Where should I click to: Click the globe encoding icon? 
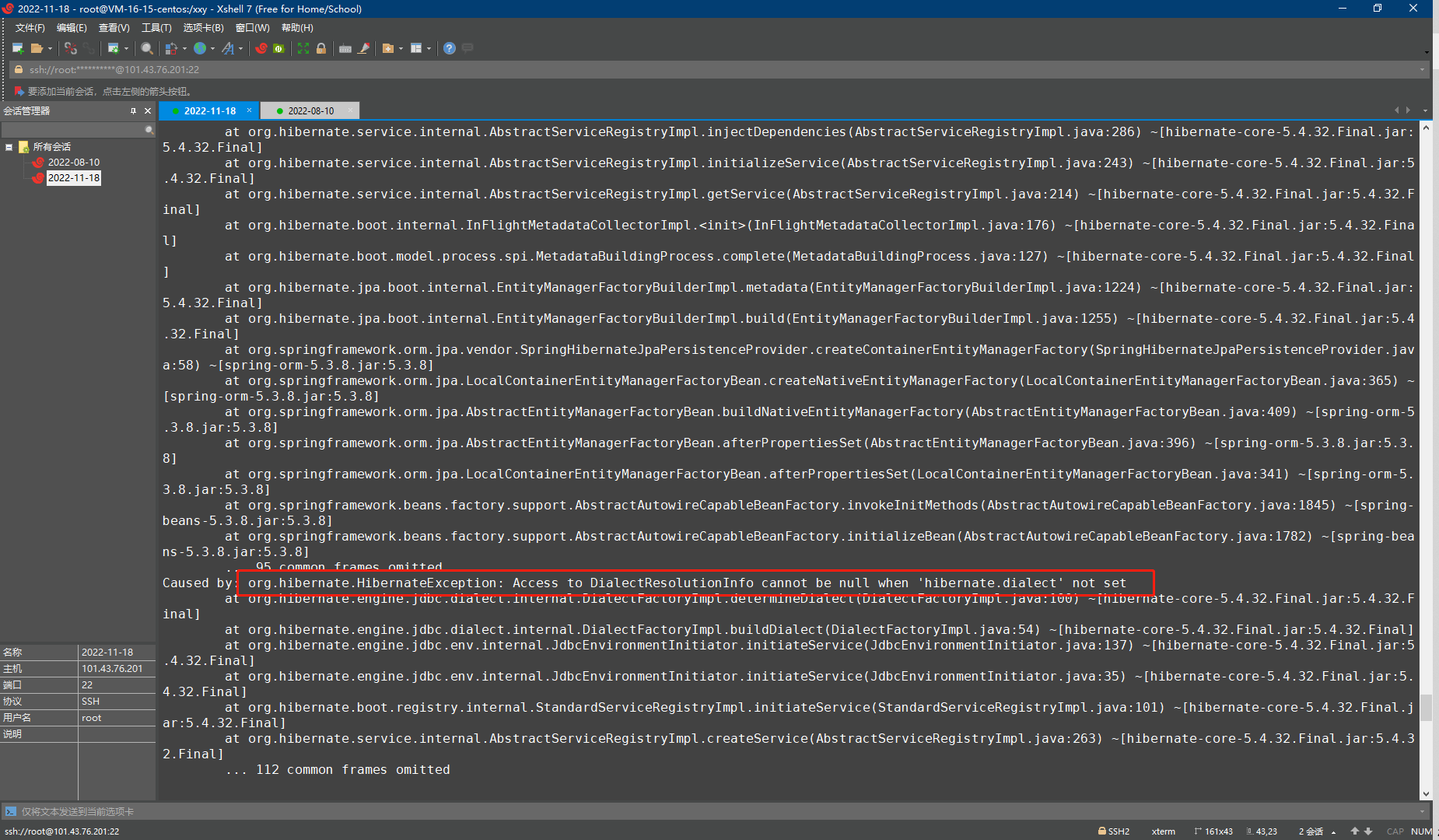[x=200, y=48]
